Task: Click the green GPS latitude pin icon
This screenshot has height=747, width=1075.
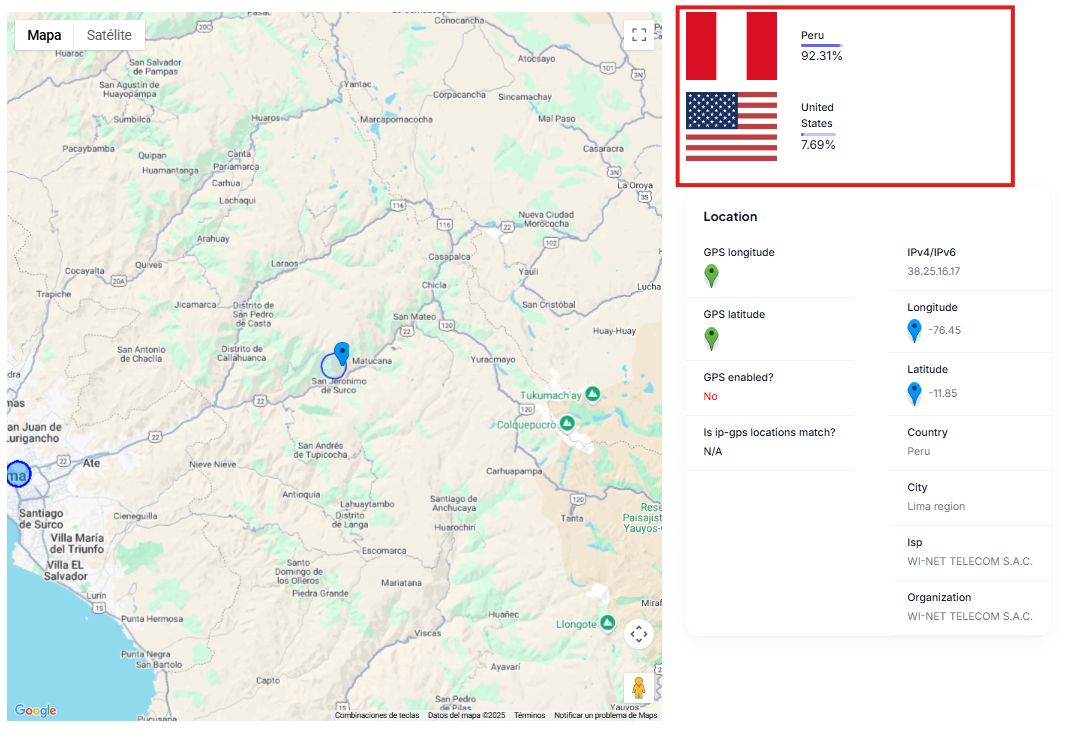Action: click(x=712, y=338)
